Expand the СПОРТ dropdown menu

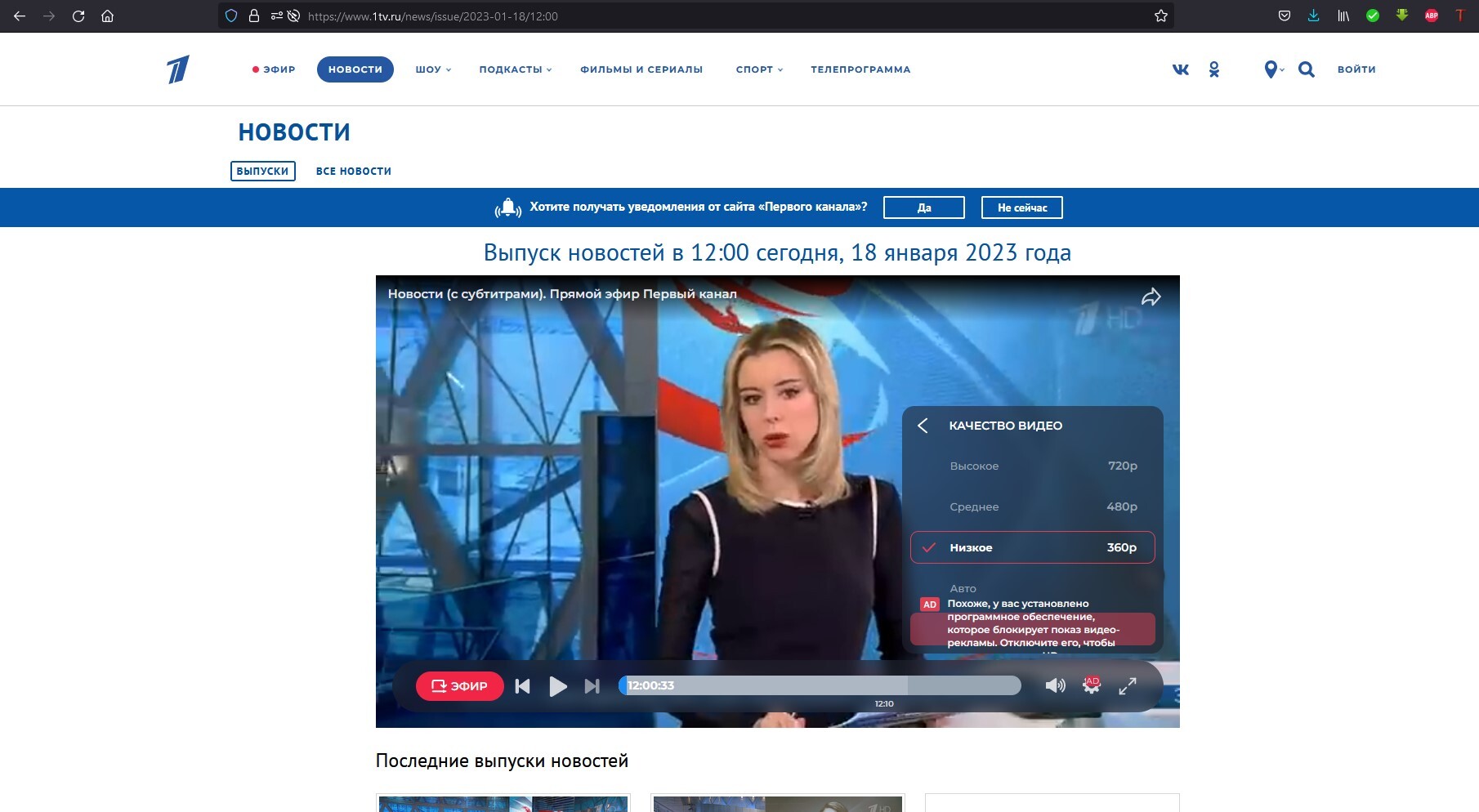coord(759,69)
